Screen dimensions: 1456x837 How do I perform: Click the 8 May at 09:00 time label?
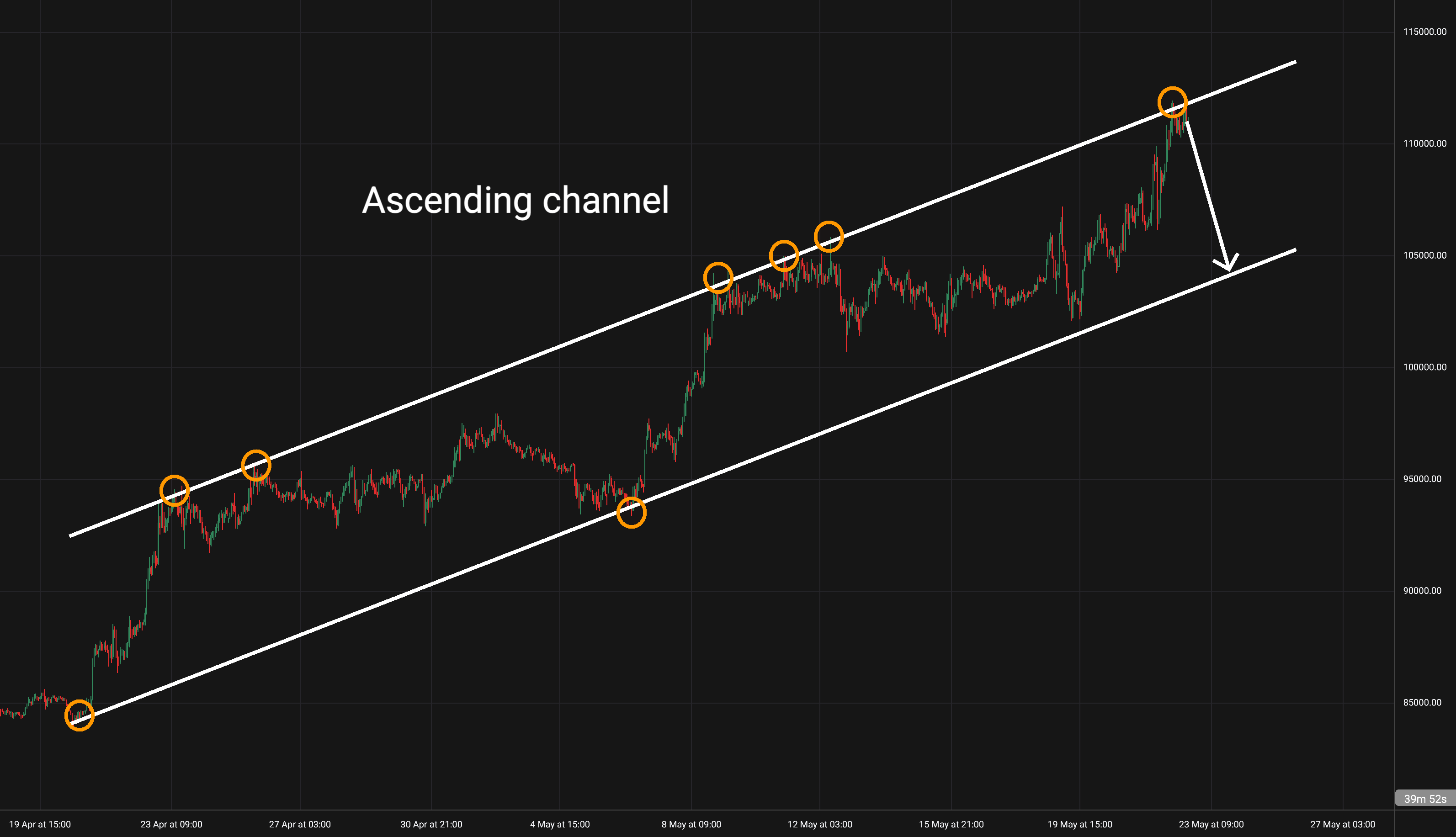(x=691, y=824)
